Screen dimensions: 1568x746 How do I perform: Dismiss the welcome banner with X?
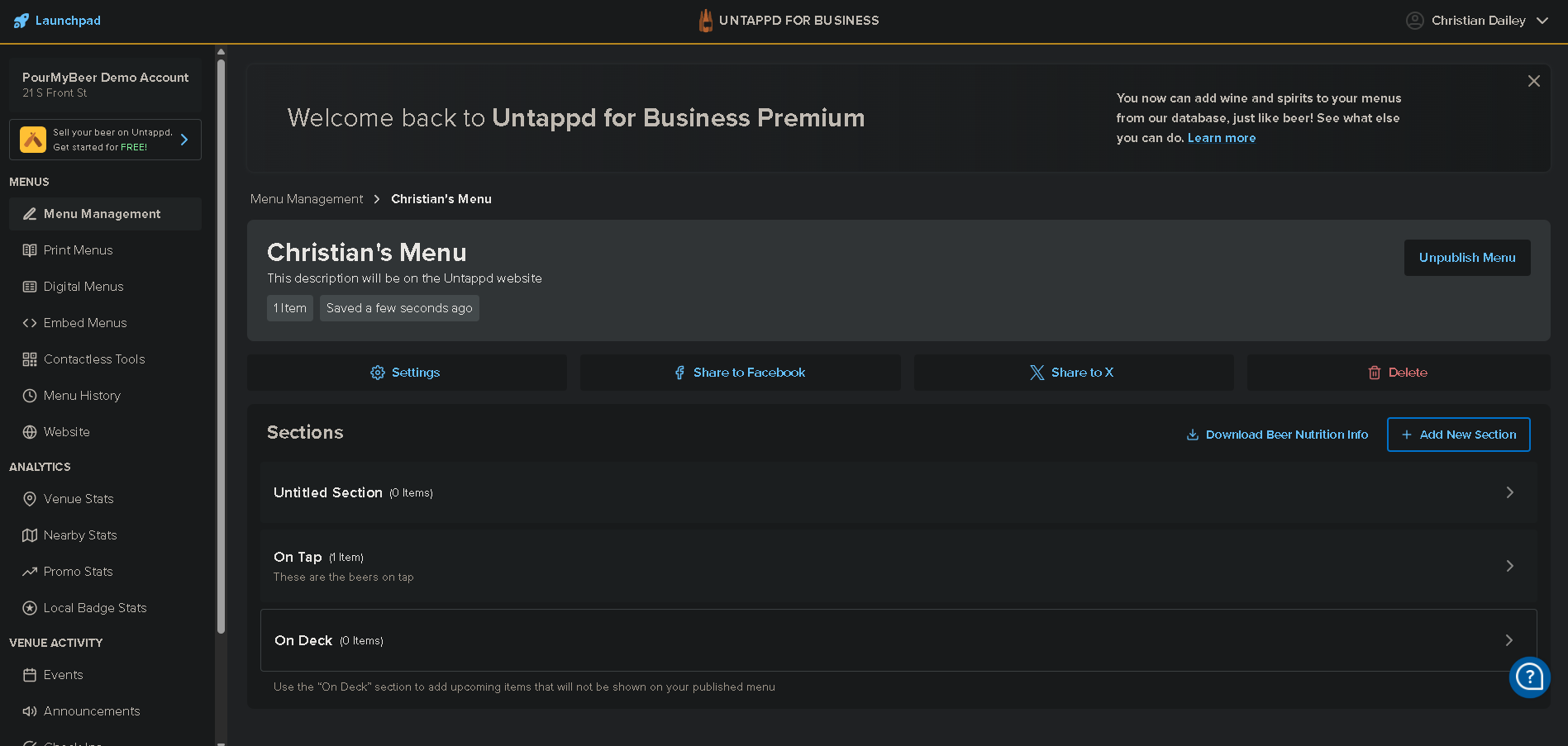[x=1533, y=81]
